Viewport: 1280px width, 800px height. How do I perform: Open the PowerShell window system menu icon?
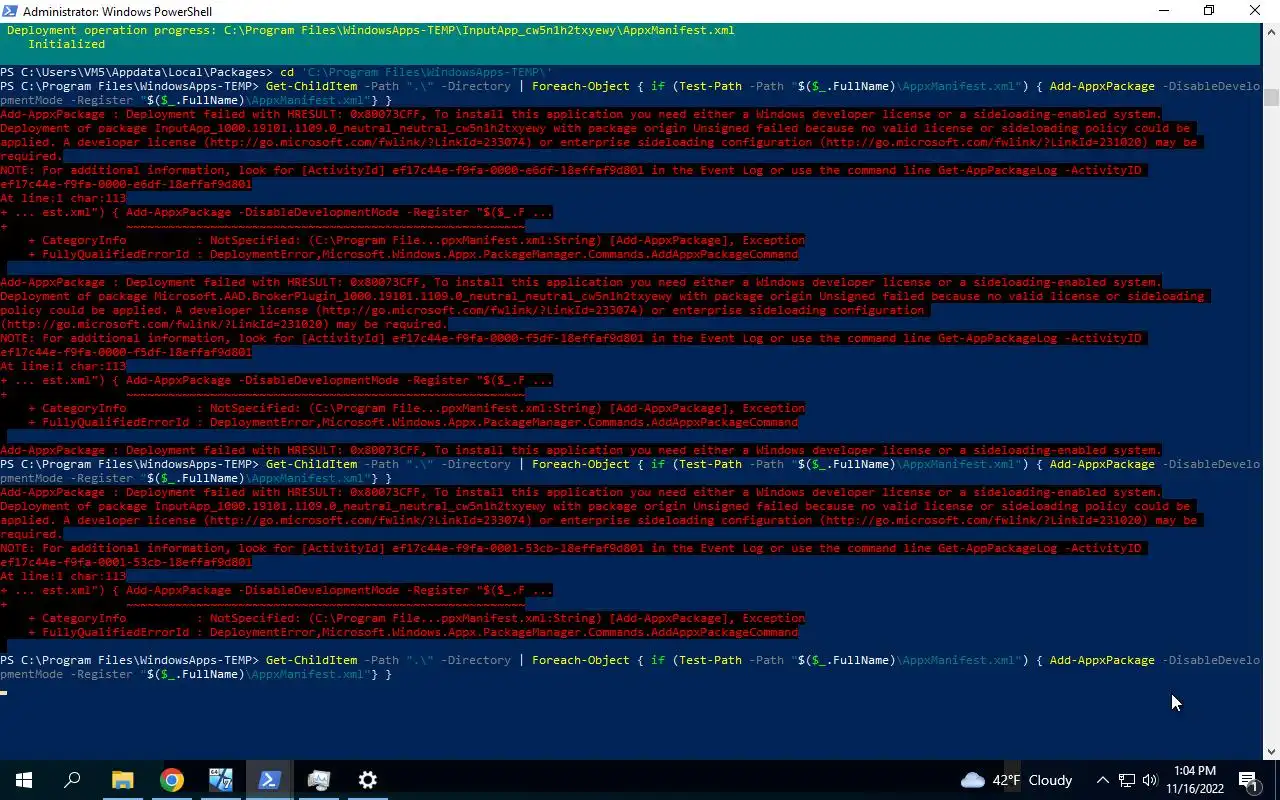(11, 11)
